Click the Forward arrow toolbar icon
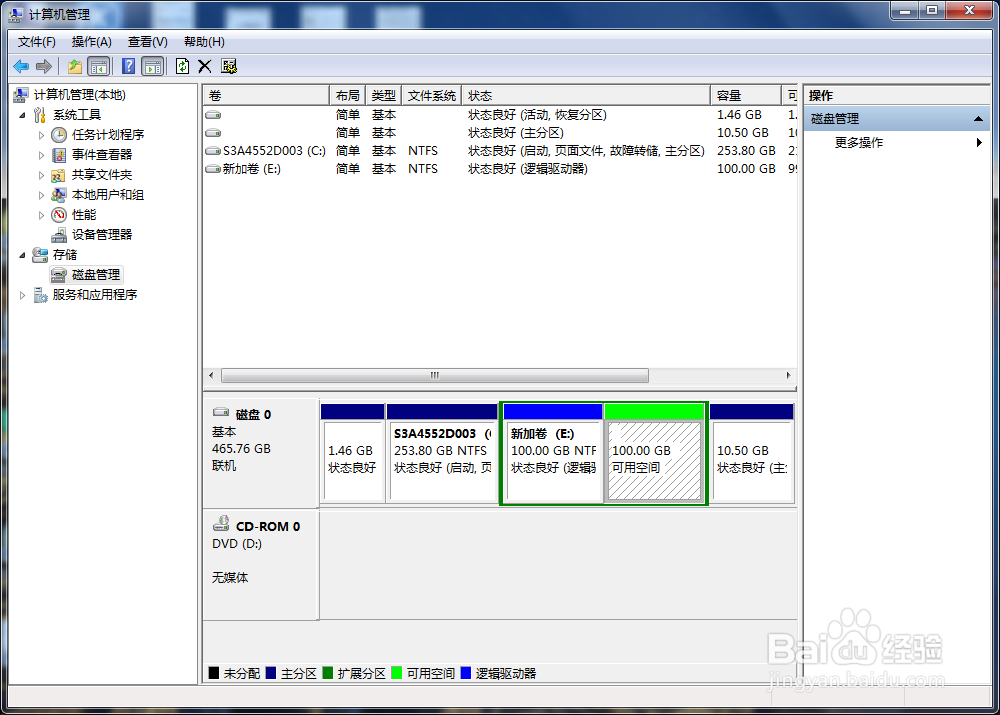The width and height of the screenshot is (1000, 715). point(43,66)
